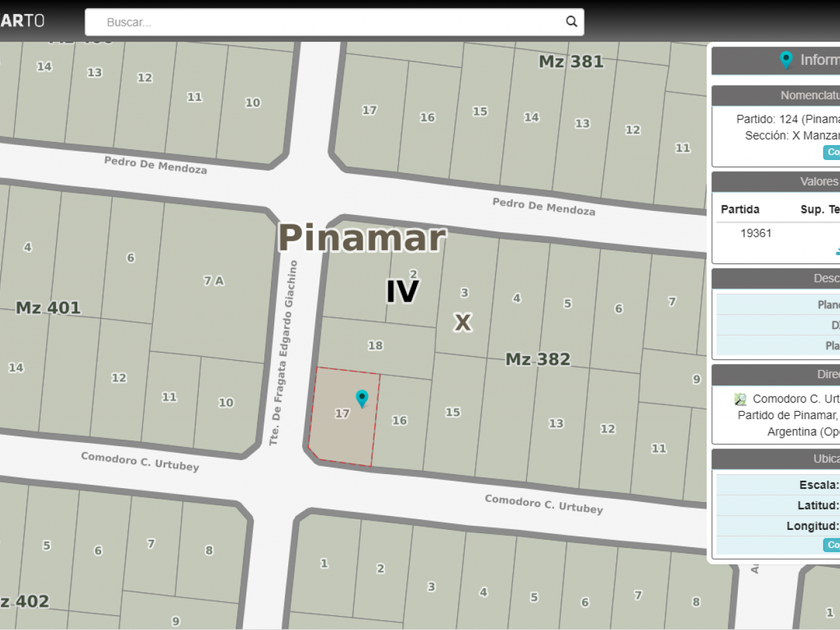The width and height of the screenshot is (840, 630).
Task: Focus the Buscar search field
Action: (x=334, y=22)
